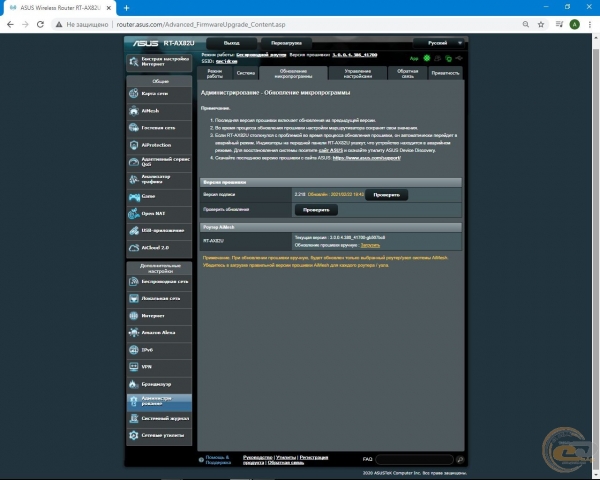Open the Chrome three-dot menu

[x=590, y=24]
